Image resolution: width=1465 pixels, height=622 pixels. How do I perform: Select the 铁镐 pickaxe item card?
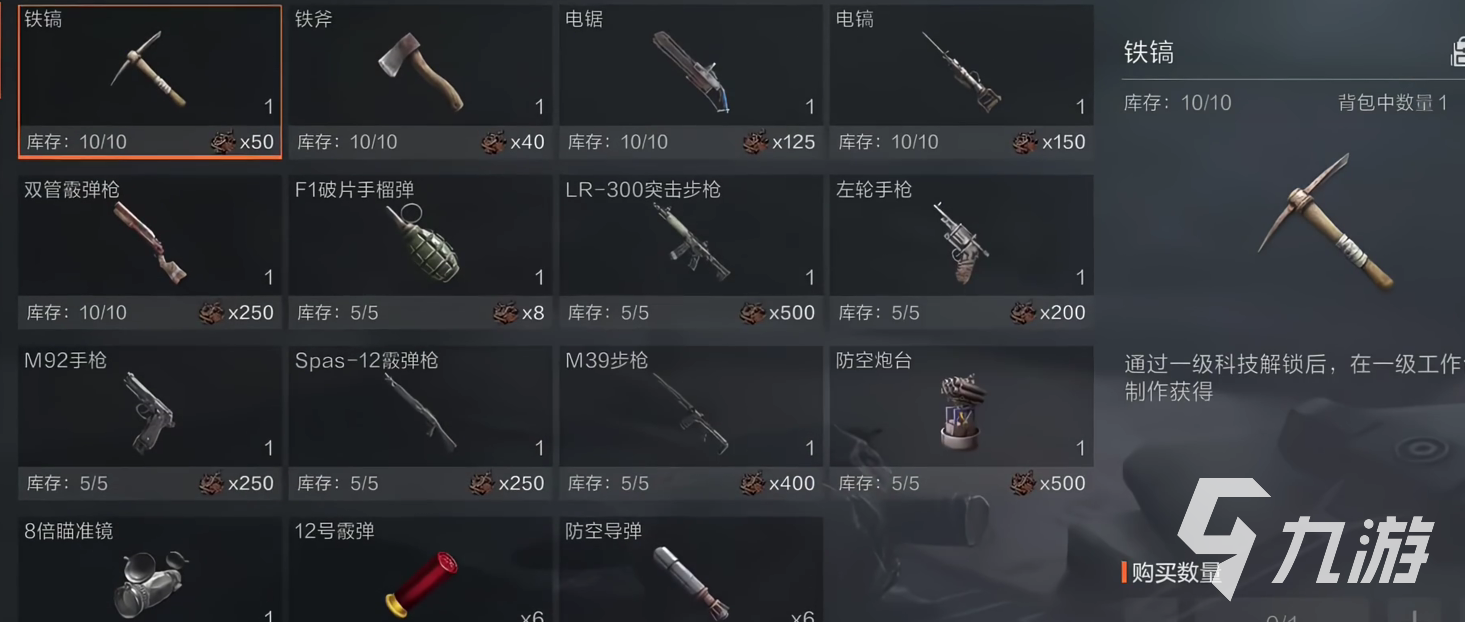[150, 81]
